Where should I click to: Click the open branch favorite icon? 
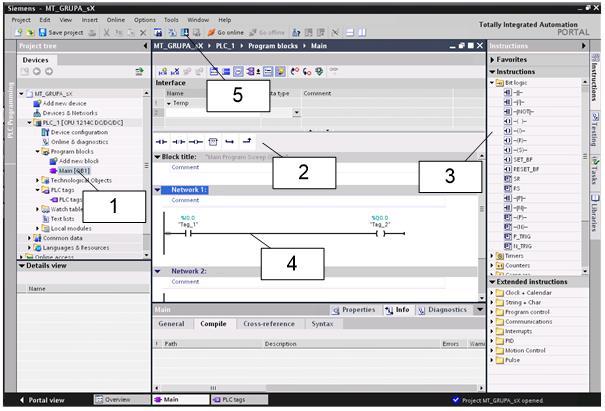click(230, 142)
